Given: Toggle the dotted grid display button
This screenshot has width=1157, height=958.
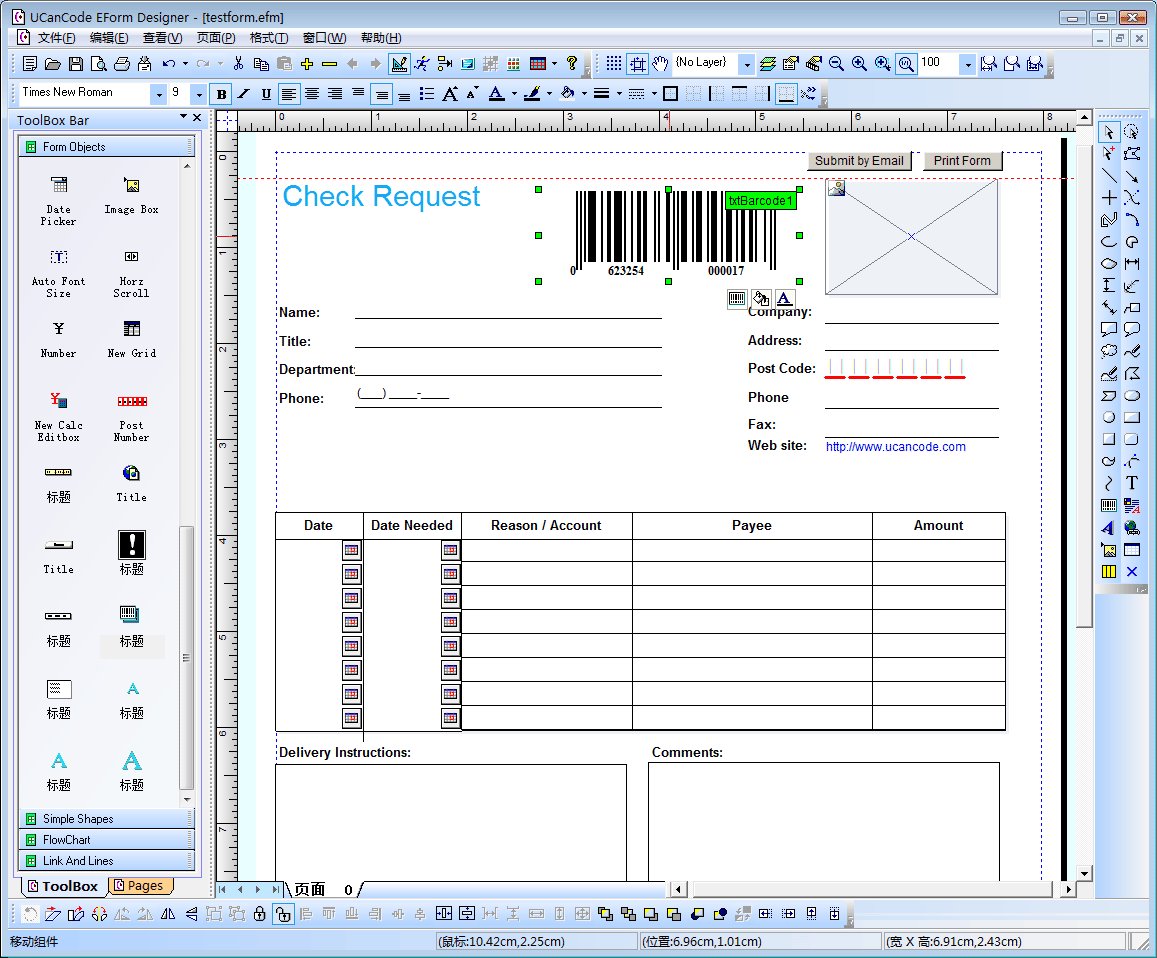Looking at the screenshot, I should (614, 64).
